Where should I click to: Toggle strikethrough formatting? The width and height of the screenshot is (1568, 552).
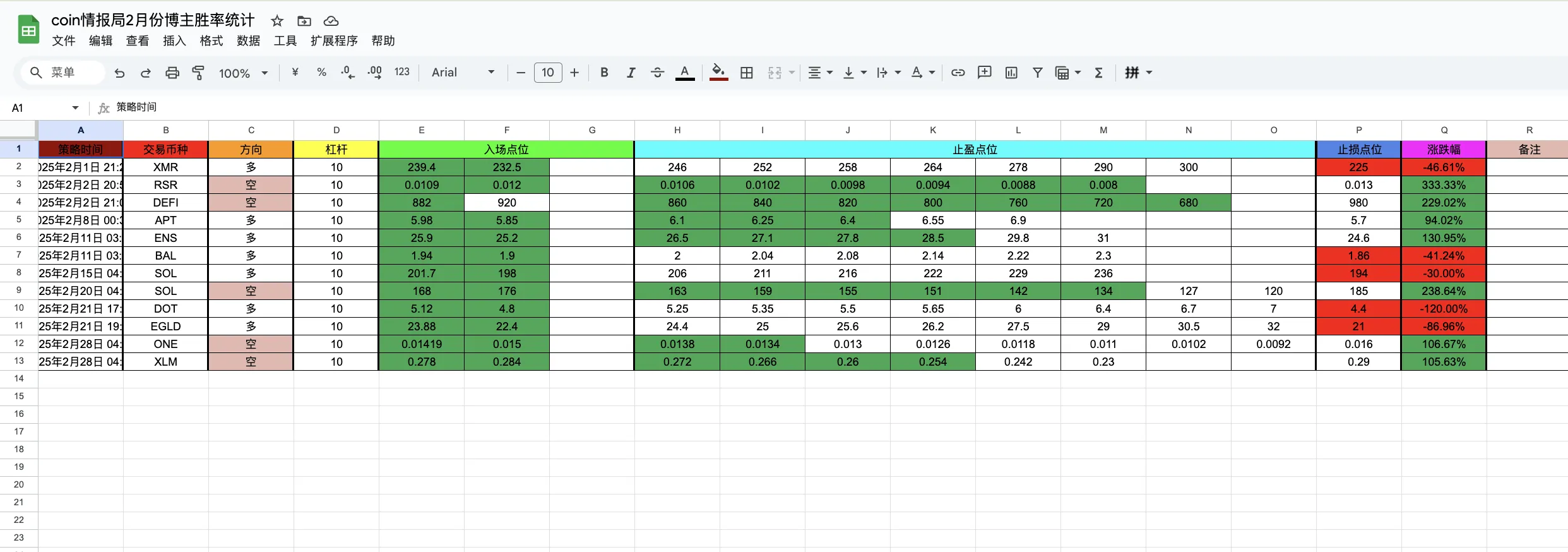(x=657, y=73)
